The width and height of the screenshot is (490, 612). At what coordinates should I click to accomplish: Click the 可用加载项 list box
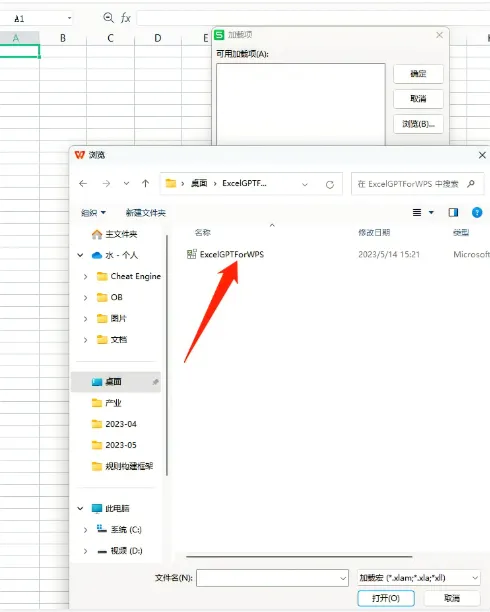click(x=301, y=104)
